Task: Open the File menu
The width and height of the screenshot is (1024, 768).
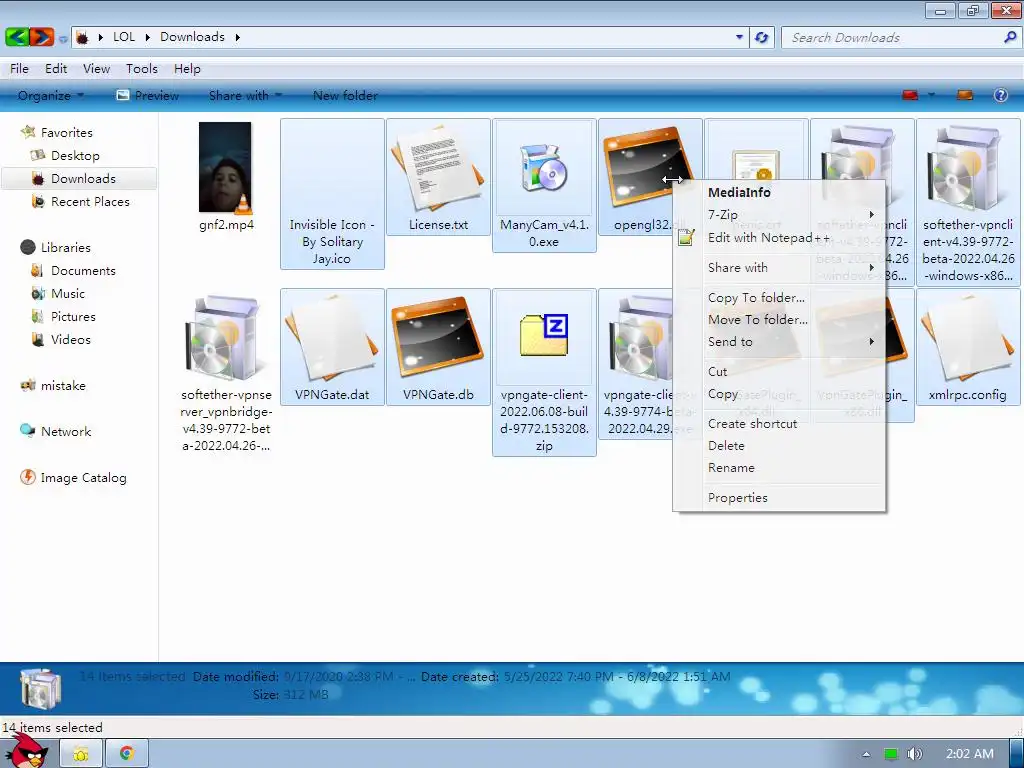Action: 19,69
